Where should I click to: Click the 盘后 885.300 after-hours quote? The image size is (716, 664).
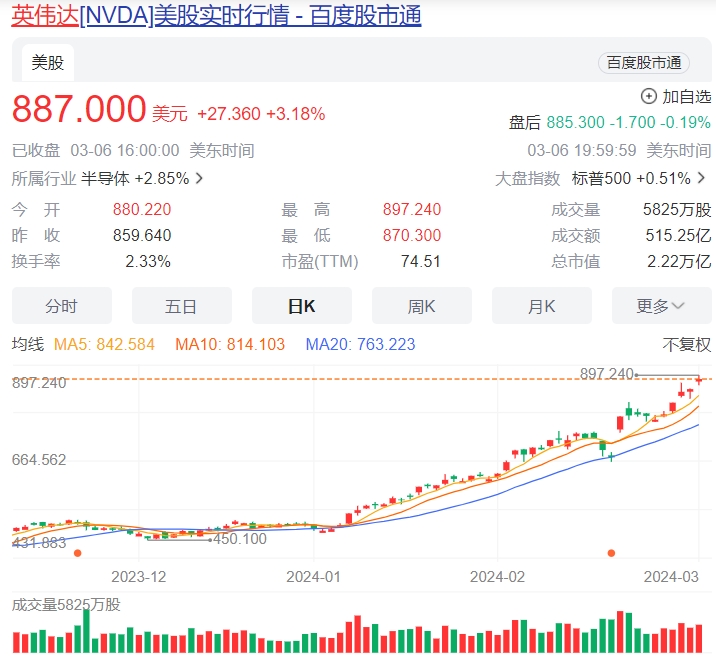(x=610, y=122)
